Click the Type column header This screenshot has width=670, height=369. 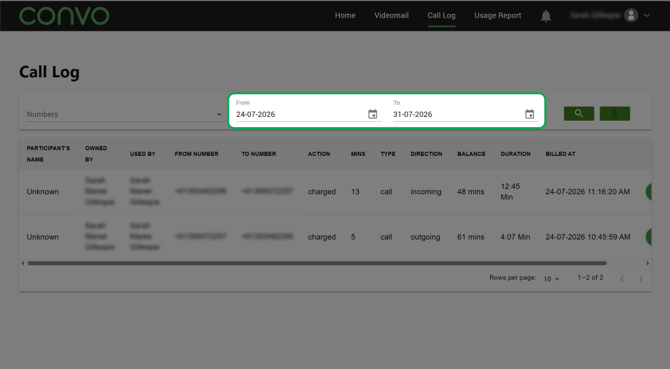tap(388, 154)
